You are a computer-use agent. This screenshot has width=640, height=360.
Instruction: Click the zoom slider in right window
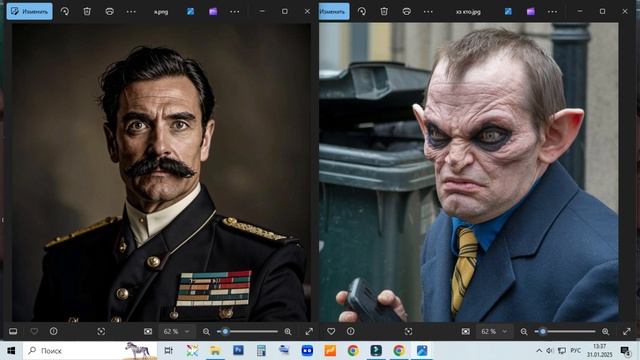click(x=565, y=331)
